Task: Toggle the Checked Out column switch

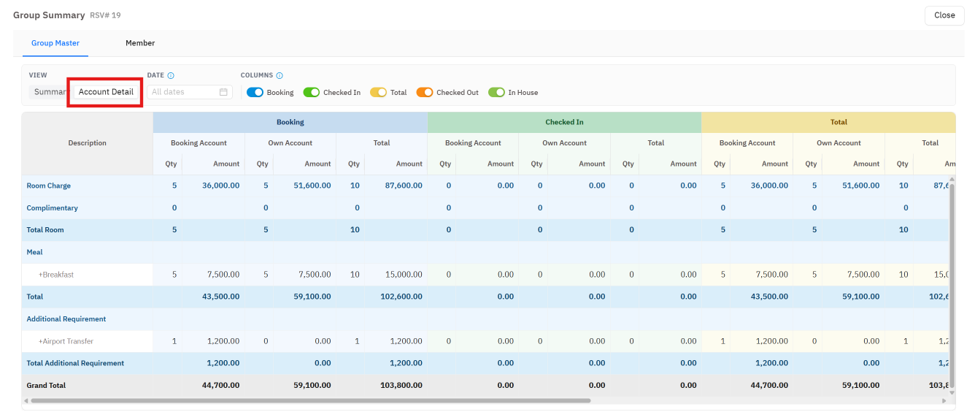Action: pyautogui.click(x=425, y=92)
